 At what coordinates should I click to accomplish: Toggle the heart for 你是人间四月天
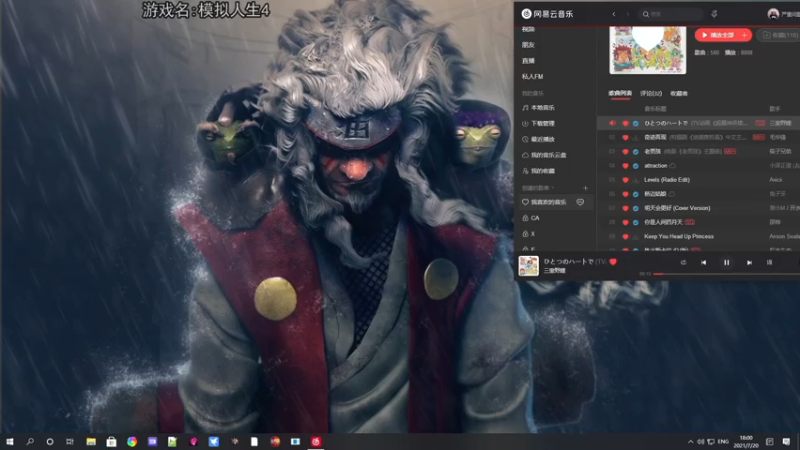[626, 222]
